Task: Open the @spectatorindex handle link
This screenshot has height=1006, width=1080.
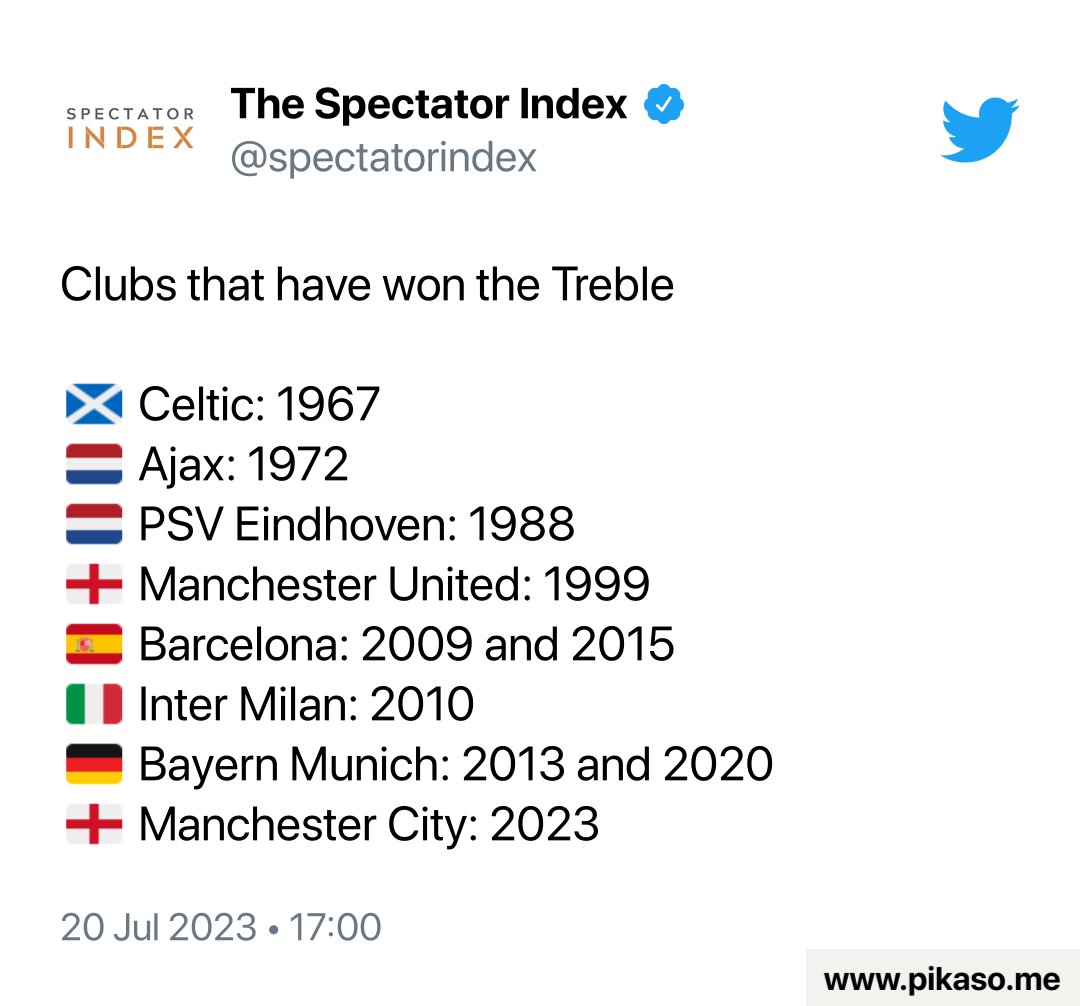Action: click(384, 158)
